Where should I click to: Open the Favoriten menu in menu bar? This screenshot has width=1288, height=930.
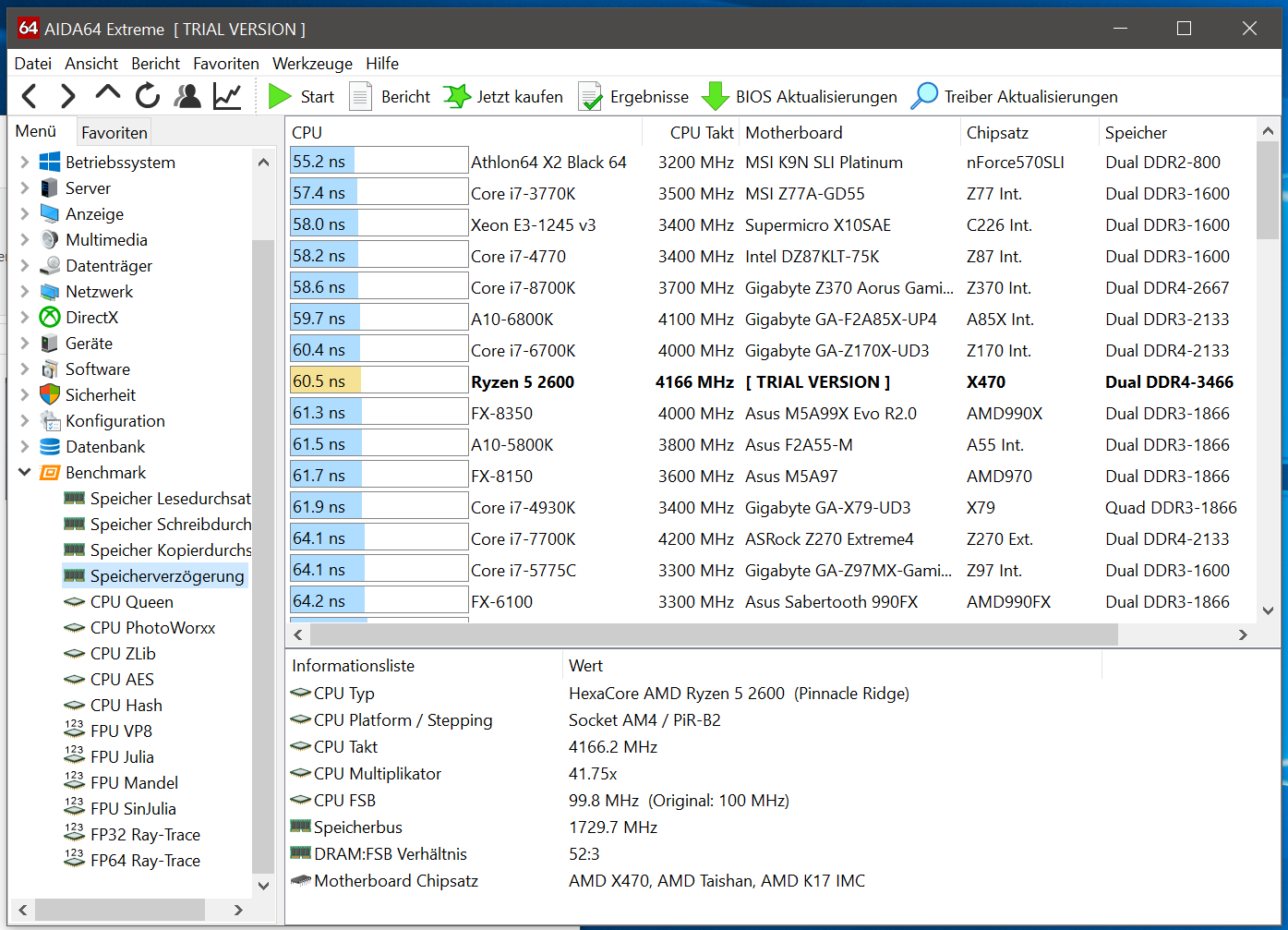(226, 63)
